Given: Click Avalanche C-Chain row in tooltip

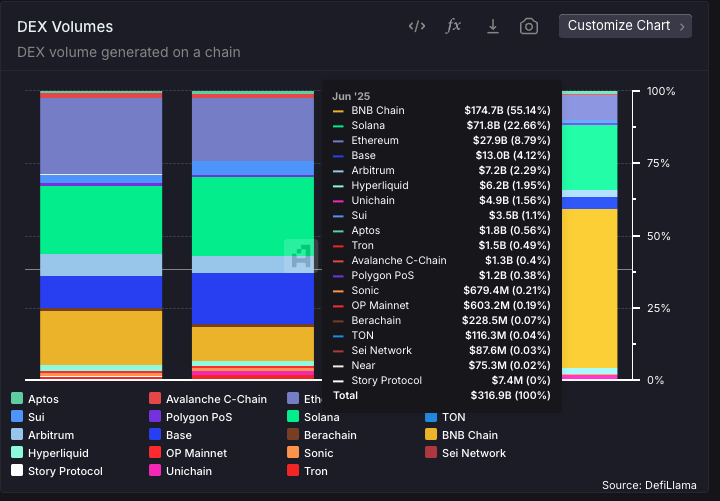Looking at the screenshot, I should 441,260.
